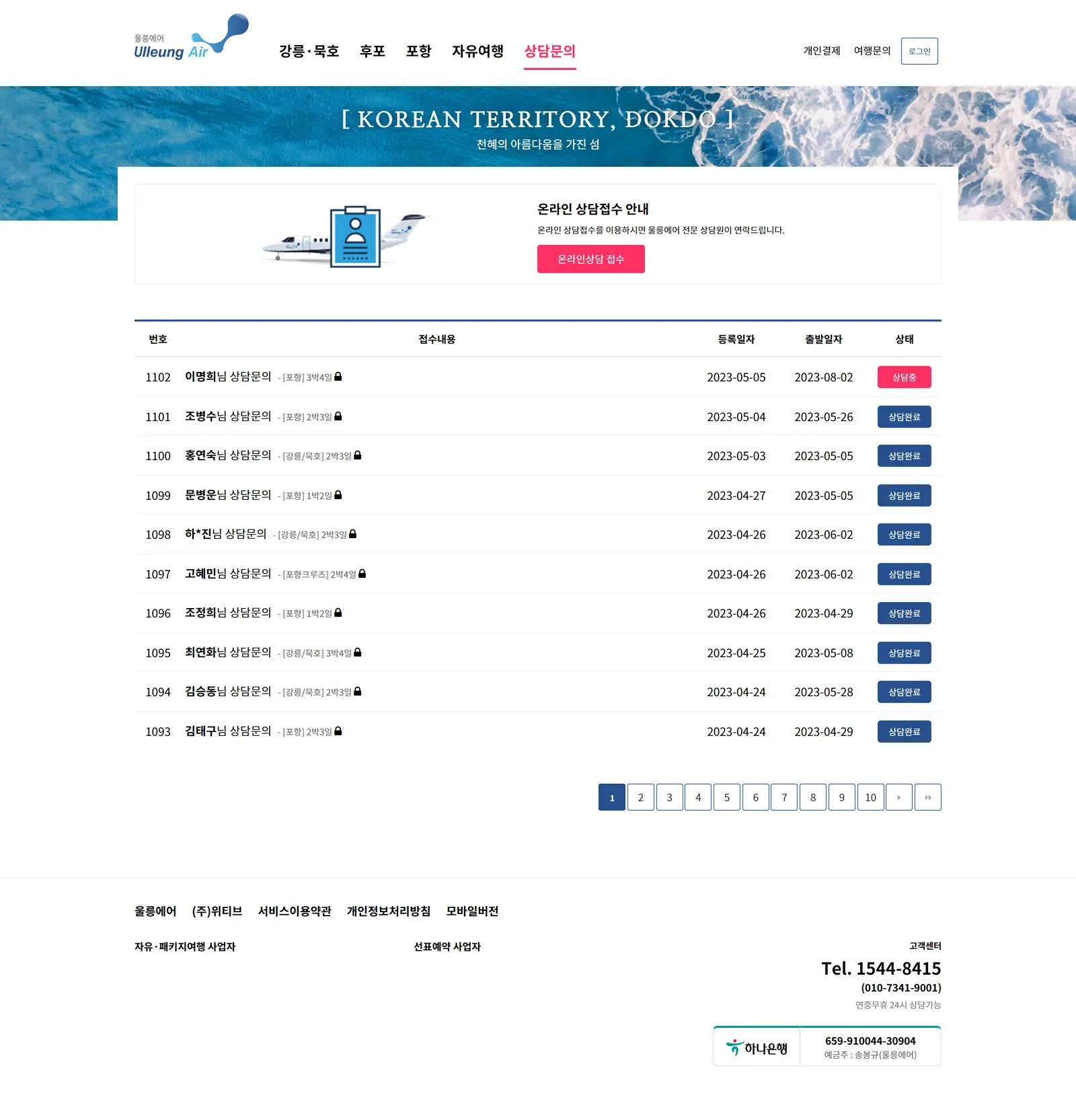Open the 개인결제 link

pyautogui.click(x=822, y=51)
